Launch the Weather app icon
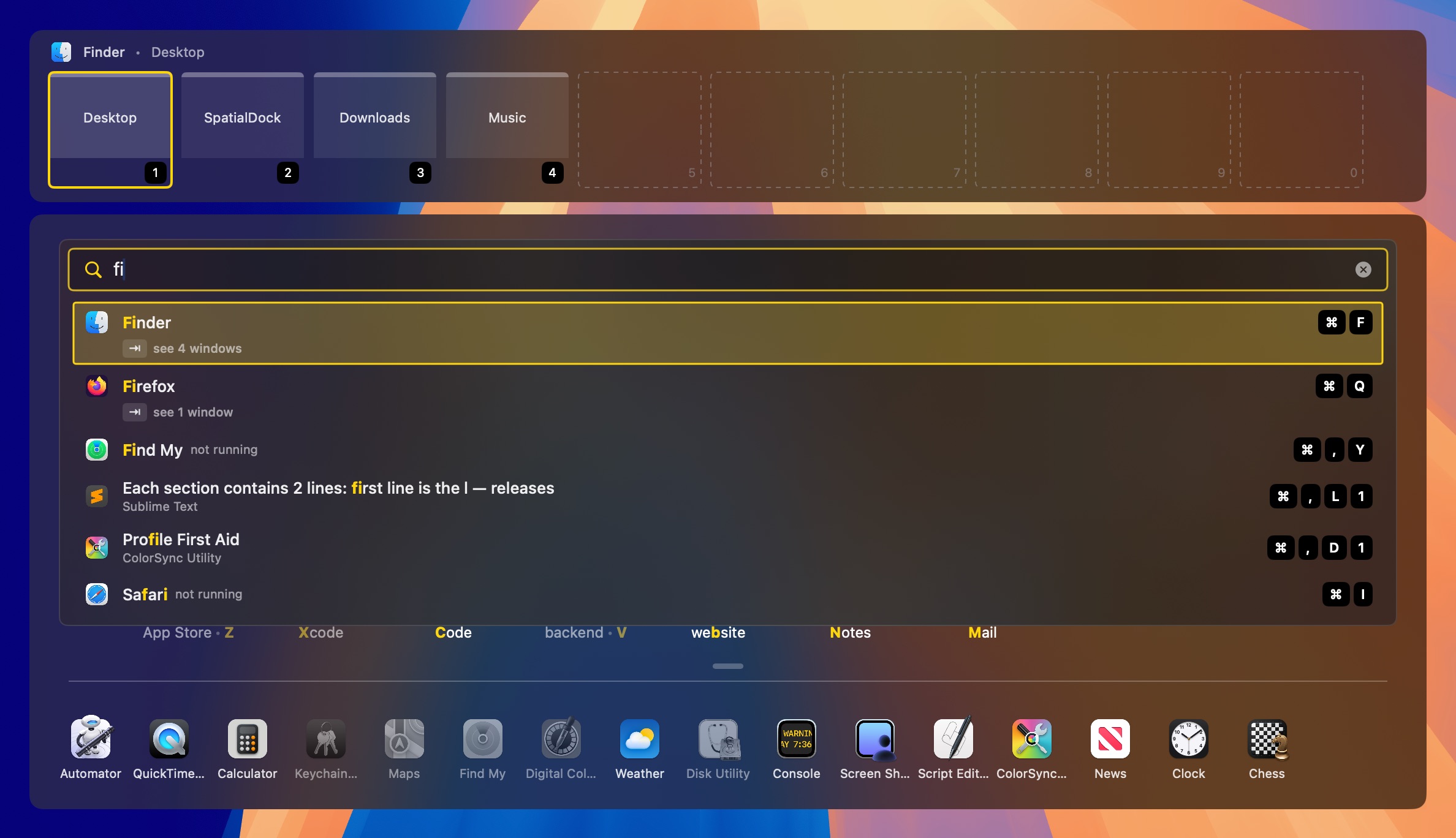This screenshot has width=1456, height=838. [640, 738]
